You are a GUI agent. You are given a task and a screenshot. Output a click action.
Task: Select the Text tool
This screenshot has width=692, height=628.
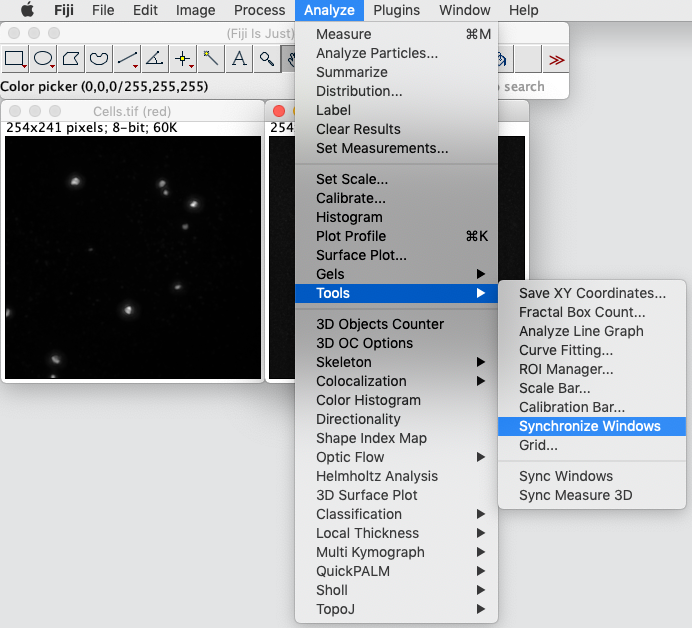point(239,59)
